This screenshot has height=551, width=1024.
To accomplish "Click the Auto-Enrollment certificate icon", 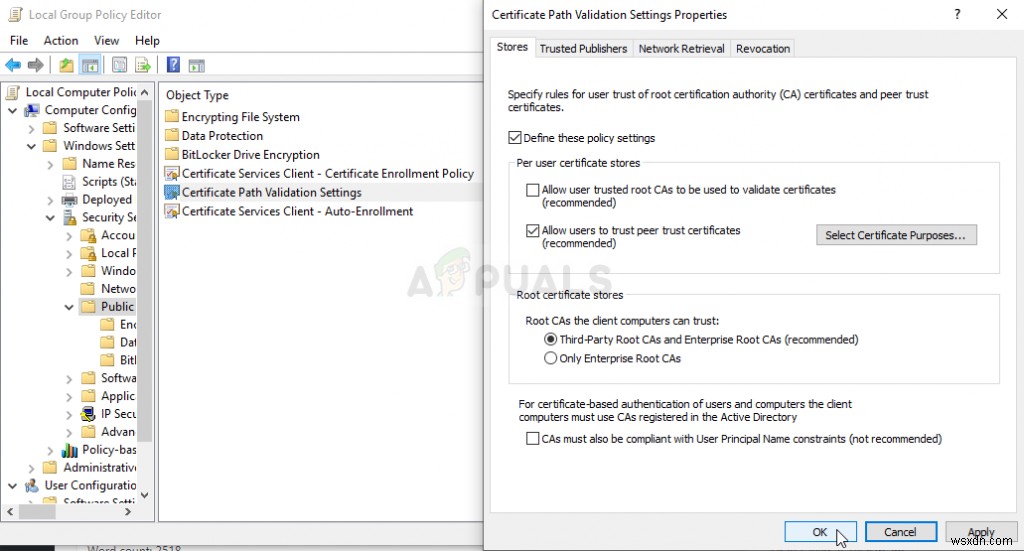I will [172, 212].
